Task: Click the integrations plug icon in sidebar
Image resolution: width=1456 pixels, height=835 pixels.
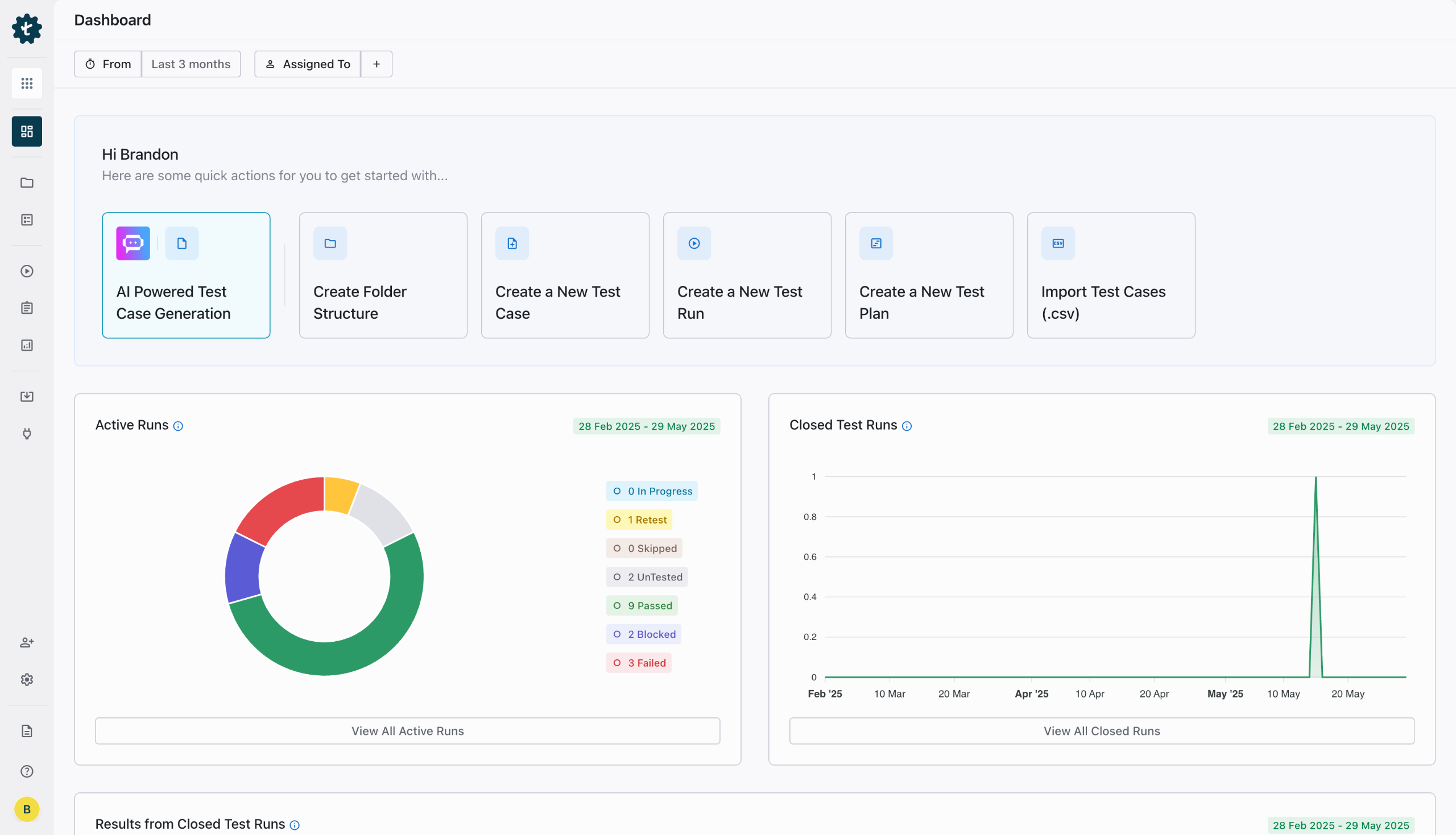Action: point(27,434)
